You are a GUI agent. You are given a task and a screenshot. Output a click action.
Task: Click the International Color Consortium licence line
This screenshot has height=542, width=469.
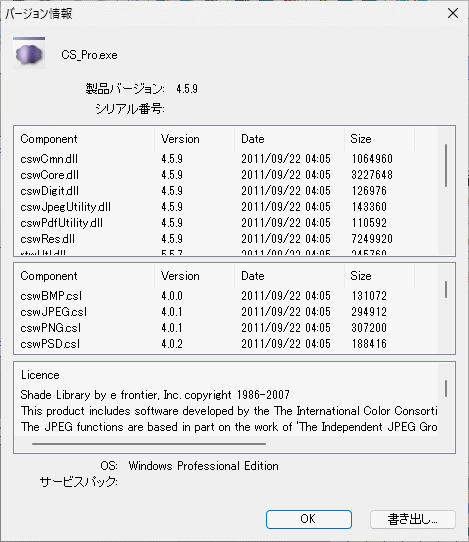(229, 411)
